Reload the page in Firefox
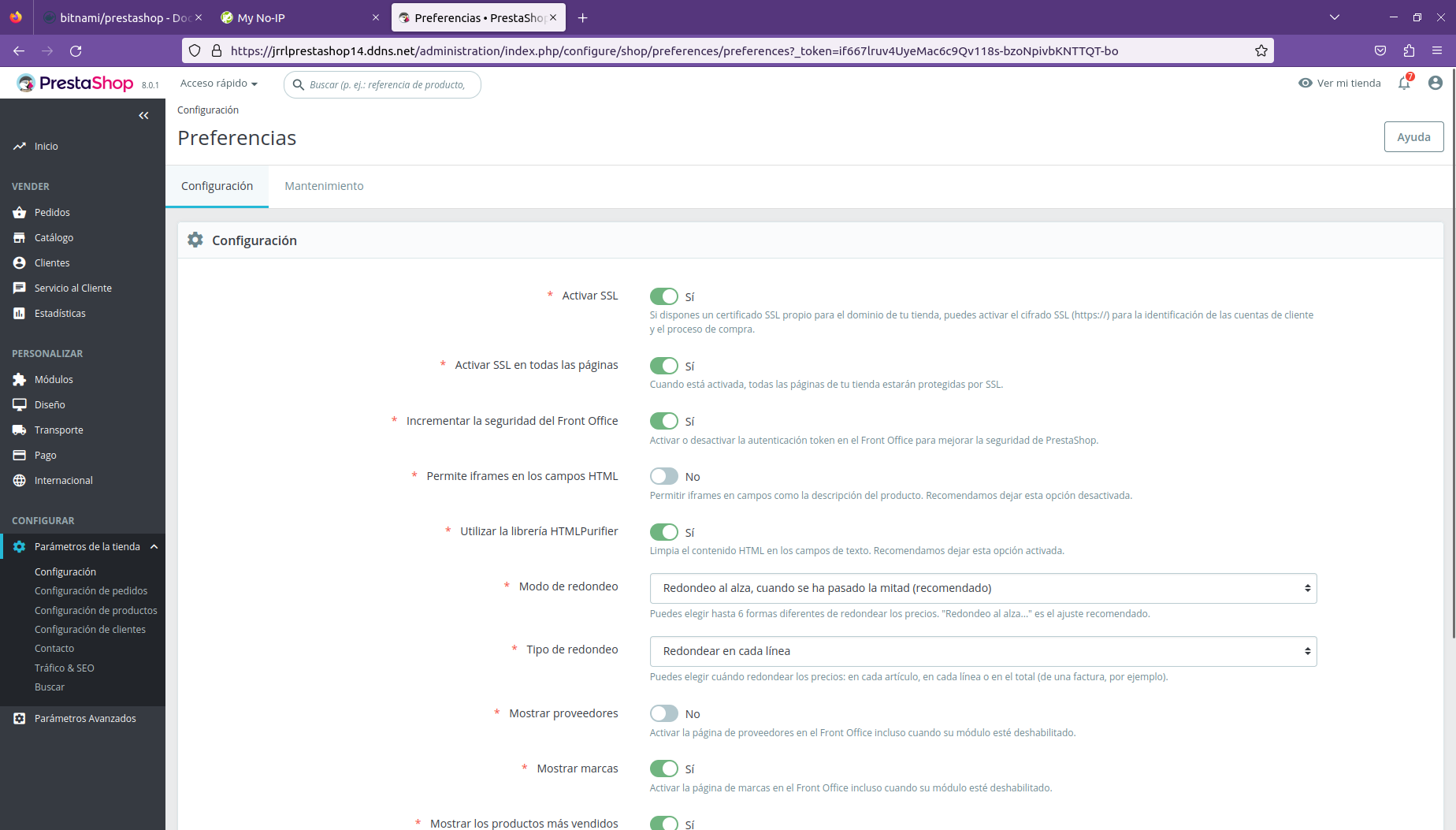Screen dimensions: 1456x830 [x=76, y=50]
